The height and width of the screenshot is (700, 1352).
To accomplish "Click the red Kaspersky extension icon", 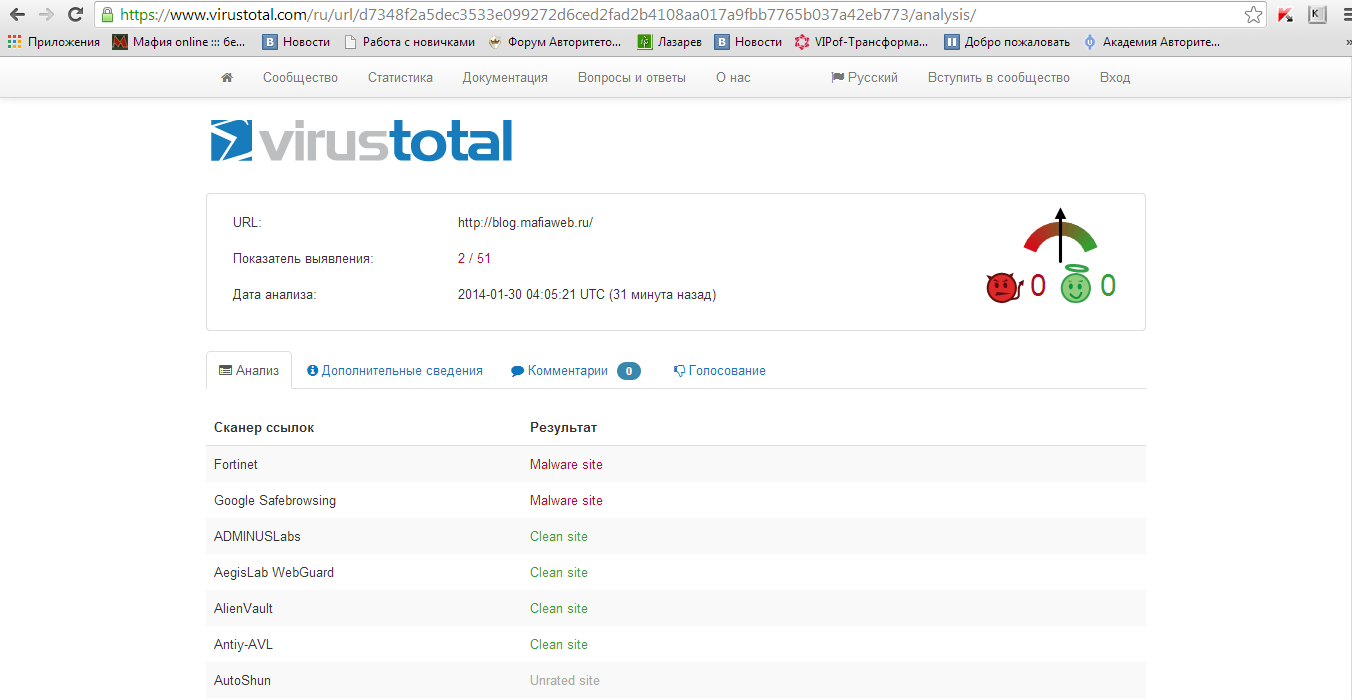I will point(1286,15).
